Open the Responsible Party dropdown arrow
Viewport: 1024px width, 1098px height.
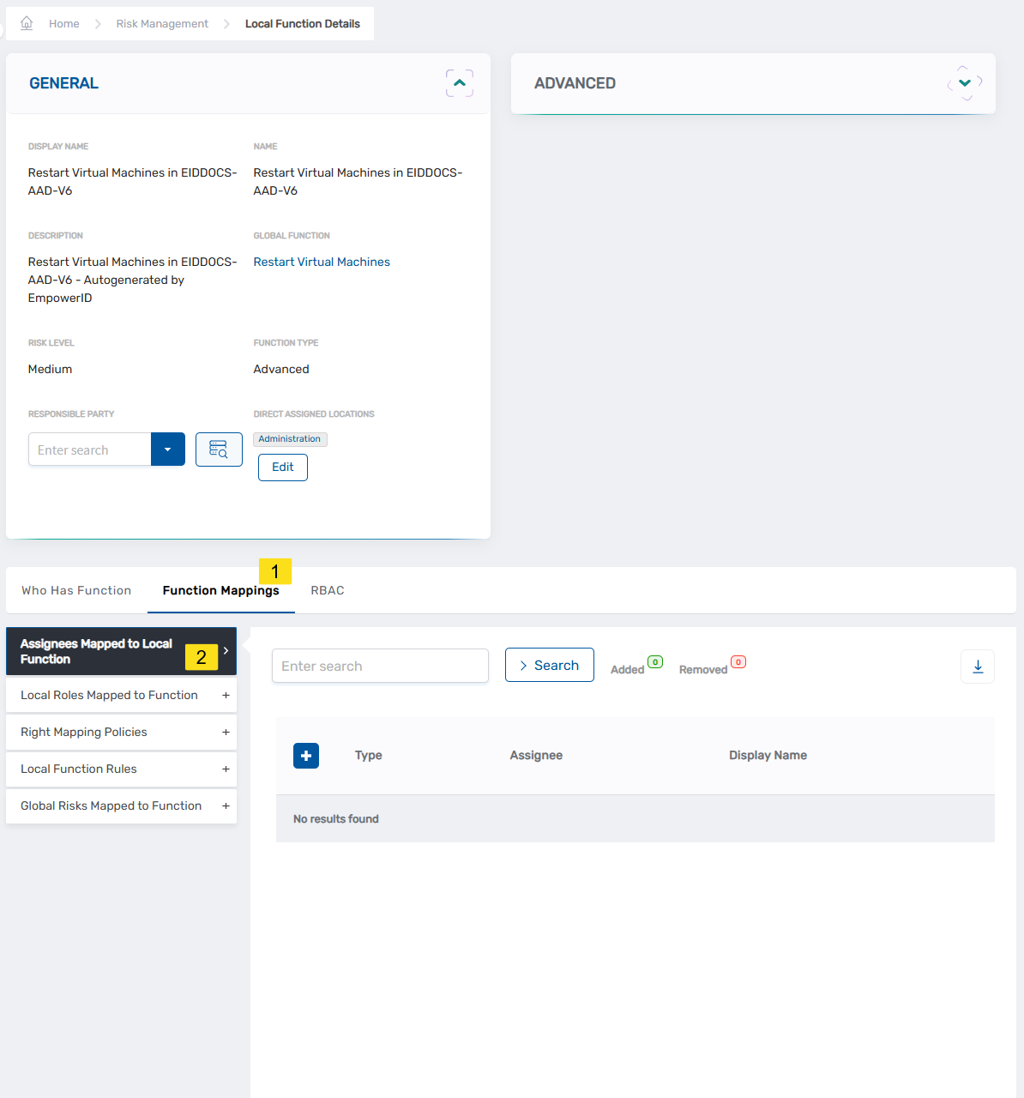click(168, 450)
